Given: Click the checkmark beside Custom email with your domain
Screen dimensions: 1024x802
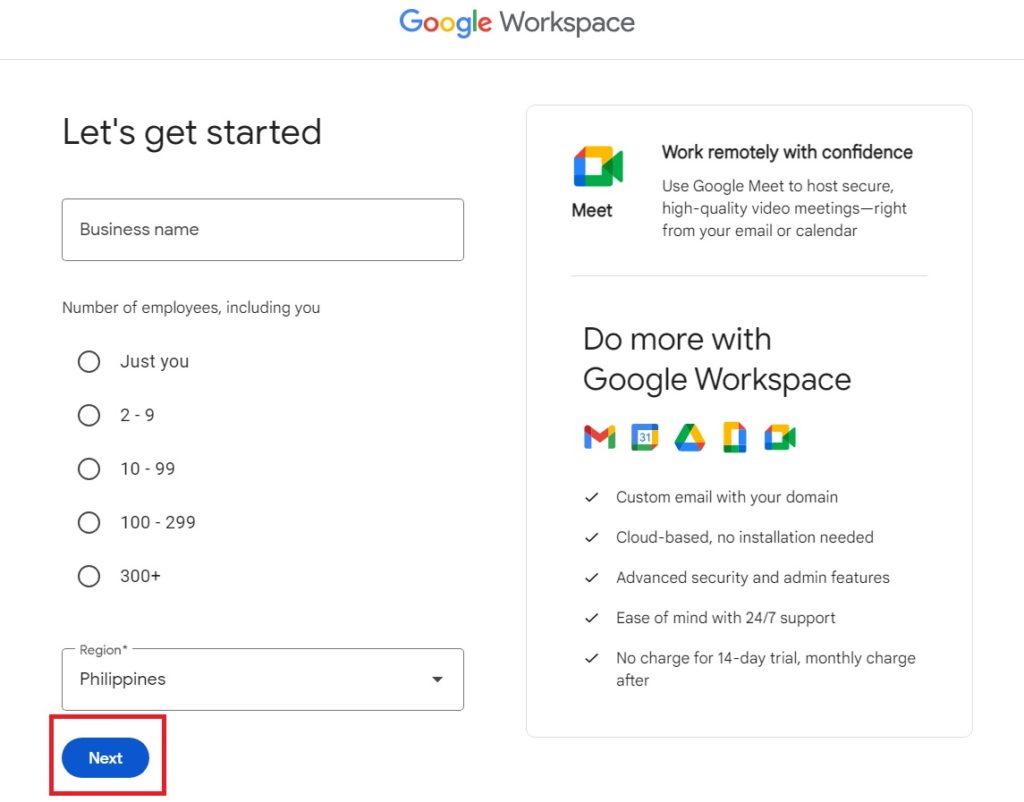Looking at the screenshot, I should [590, 497].
